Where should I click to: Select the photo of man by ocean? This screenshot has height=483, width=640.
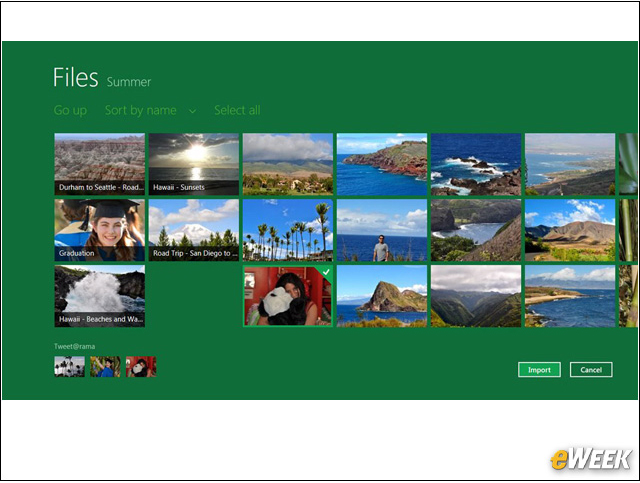tap(382, 230)
